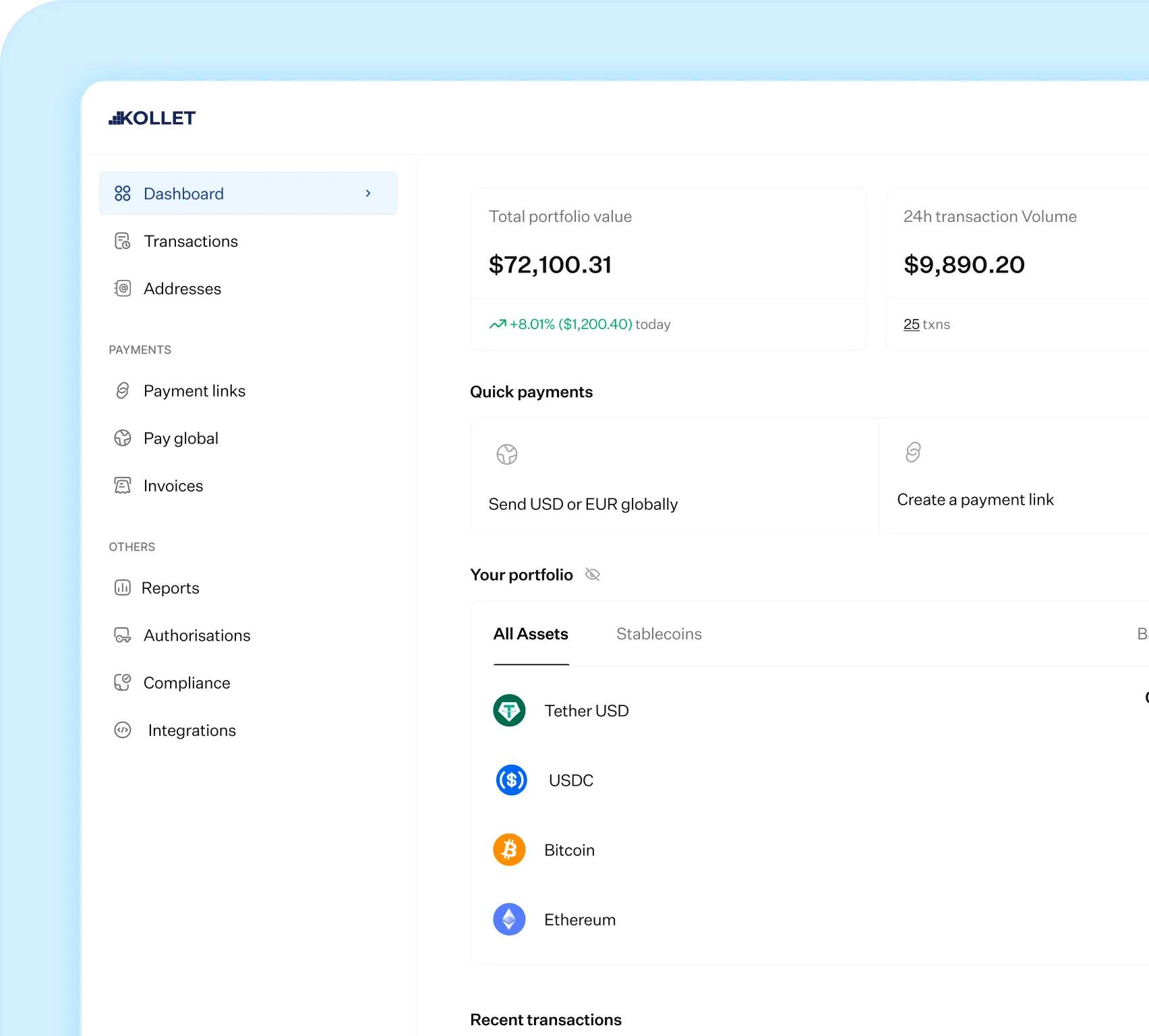The width and height of the screenshot is (1149, 1036).
Task: Select the Transactions icon in the sidebar
Action: click(x=122, y=241)
